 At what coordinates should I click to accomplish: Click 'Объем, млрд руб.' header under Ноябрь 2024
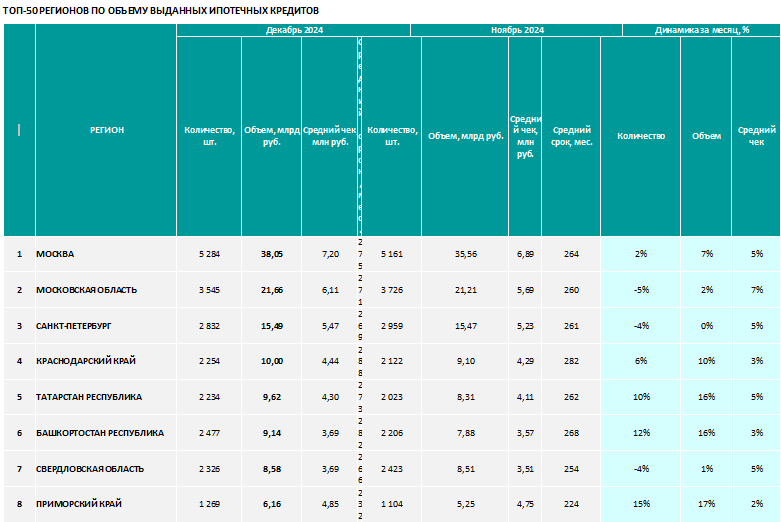[x=465, y=136]
